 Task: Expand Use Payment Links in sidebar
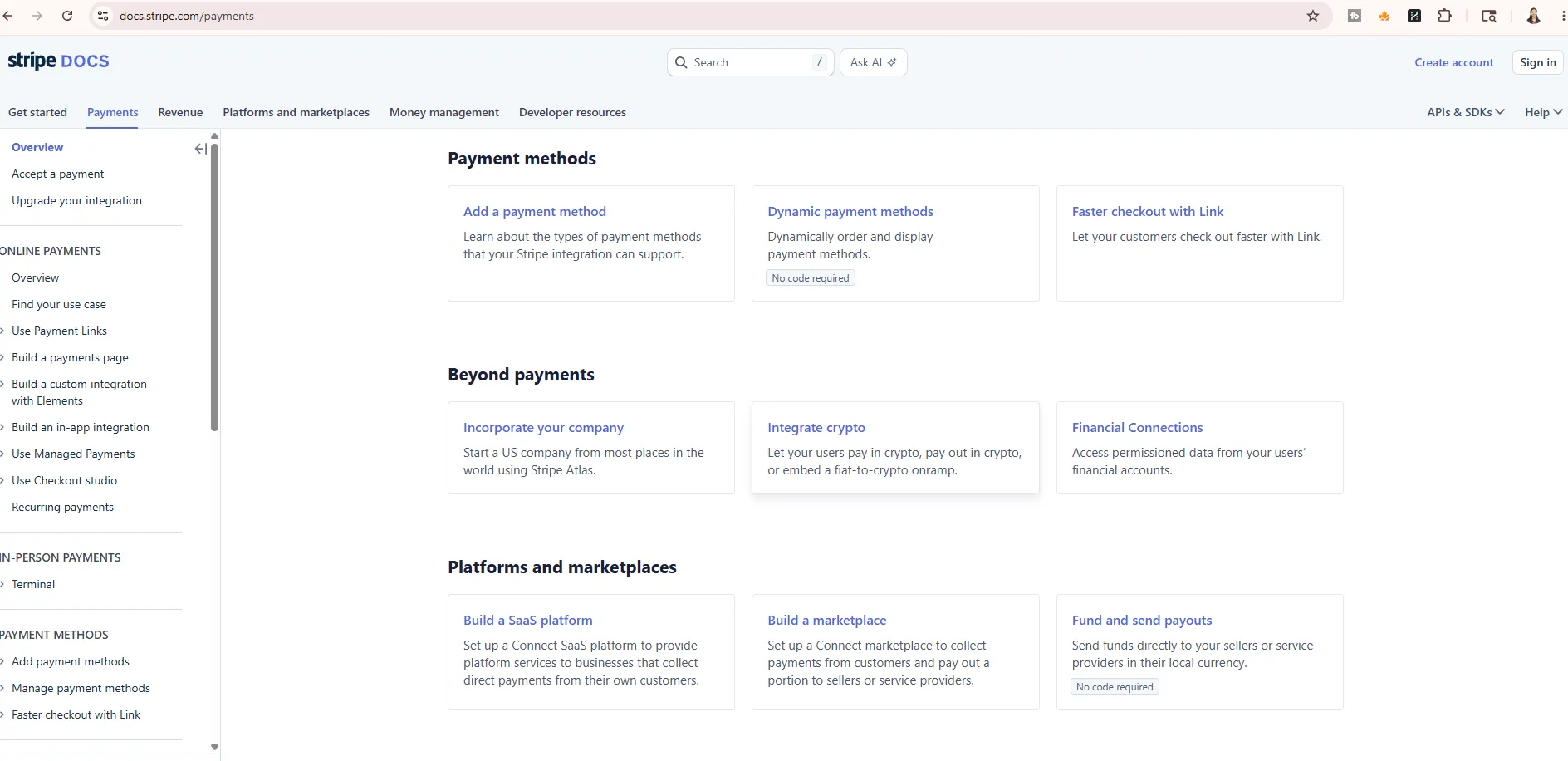[x=59, y=331]
